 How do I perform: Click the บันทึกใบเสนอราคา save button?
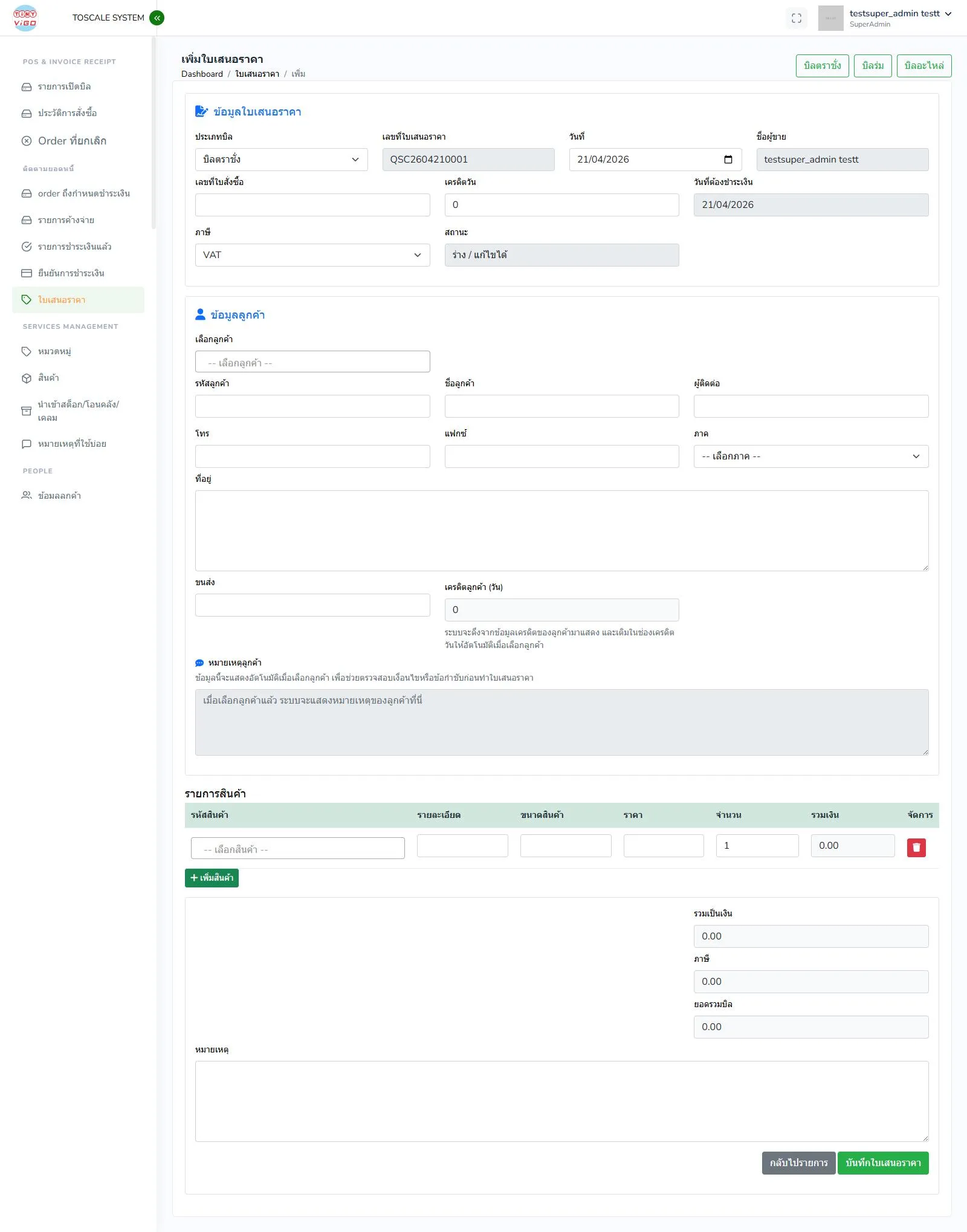[x=882, y=1163]
